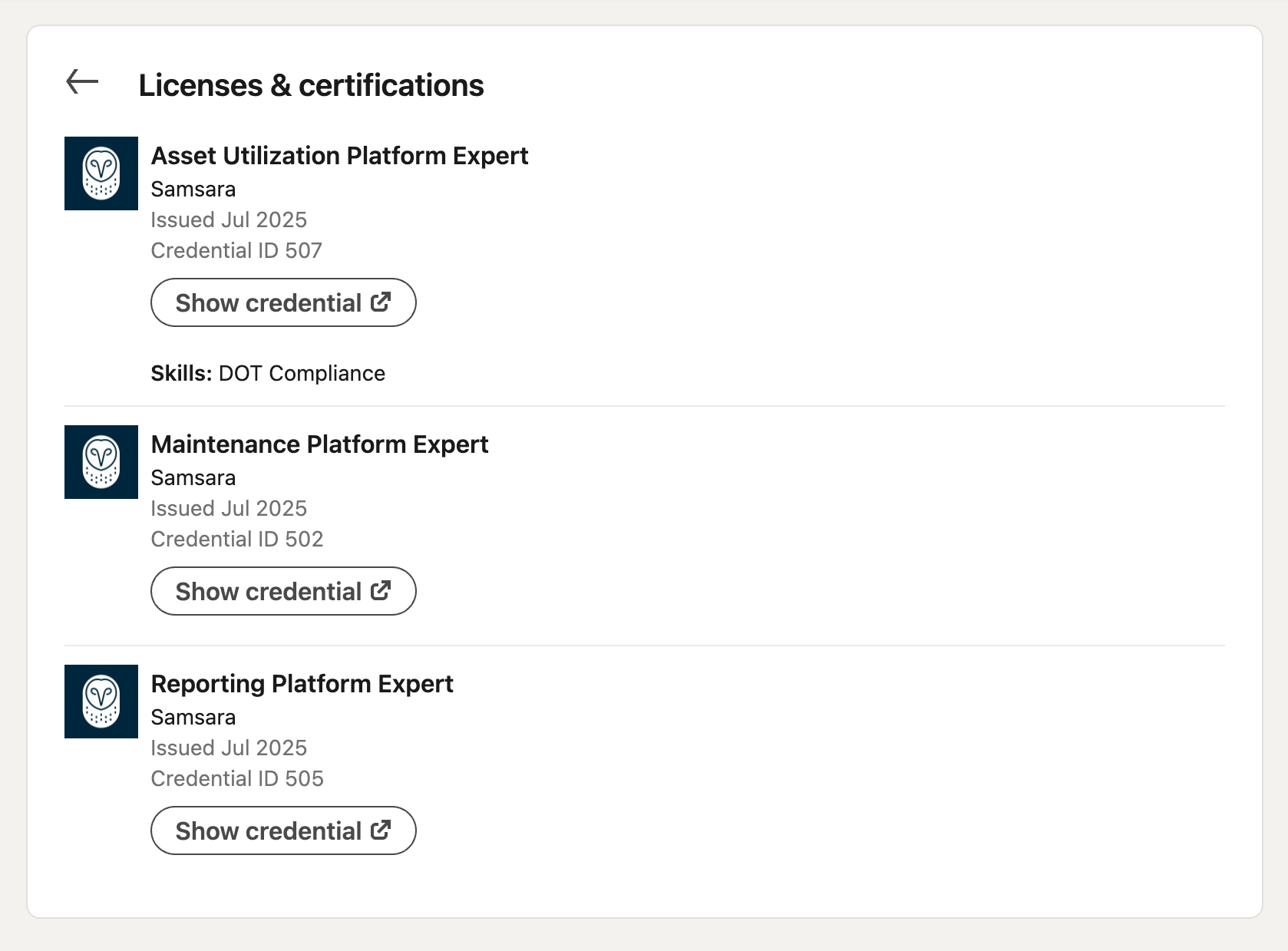Click the Samsara owl logo for Maintenance Platform Expert
This screenshot has height=951, width=1288.
pyautogui.click(x=101, y=462)
